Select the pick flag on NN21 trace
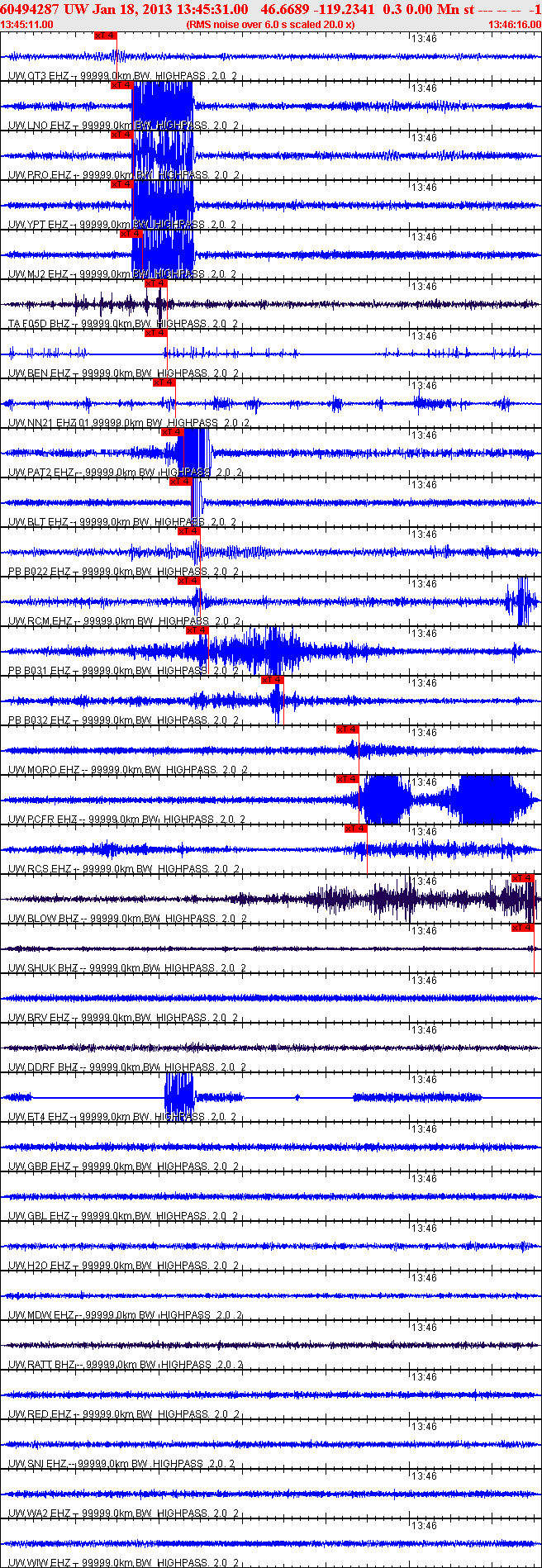542x1568 pixels. pos(164,382)
